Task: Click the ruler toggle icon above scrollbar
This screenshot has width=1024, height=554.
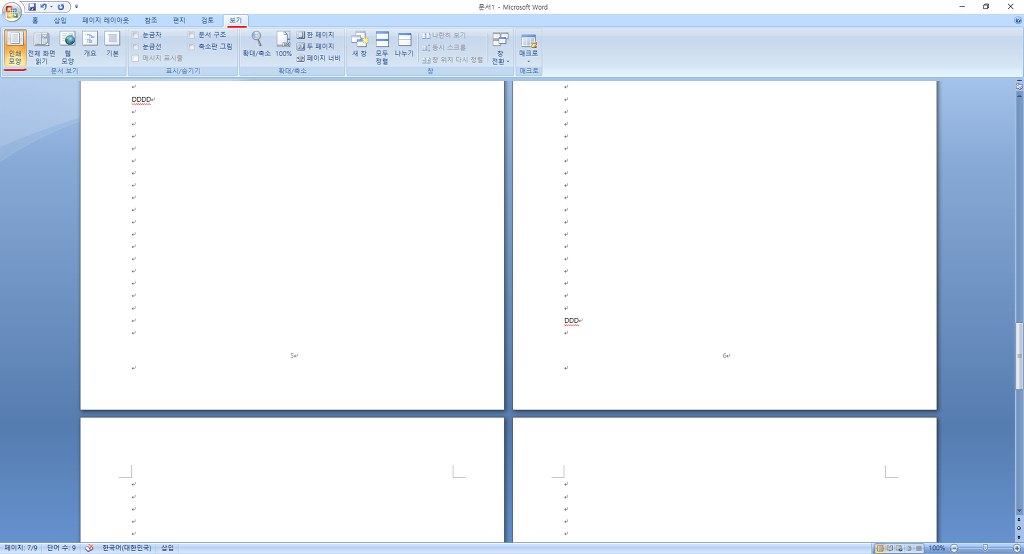Action: coord(1019,86)
